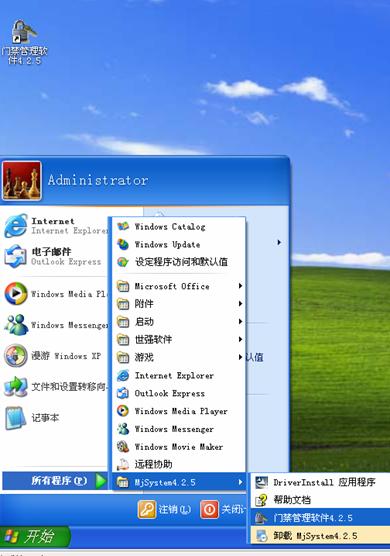Expand the 启动 submenu arrow
The height and width of the screenshot is (556, 390).
click(240, 322)
